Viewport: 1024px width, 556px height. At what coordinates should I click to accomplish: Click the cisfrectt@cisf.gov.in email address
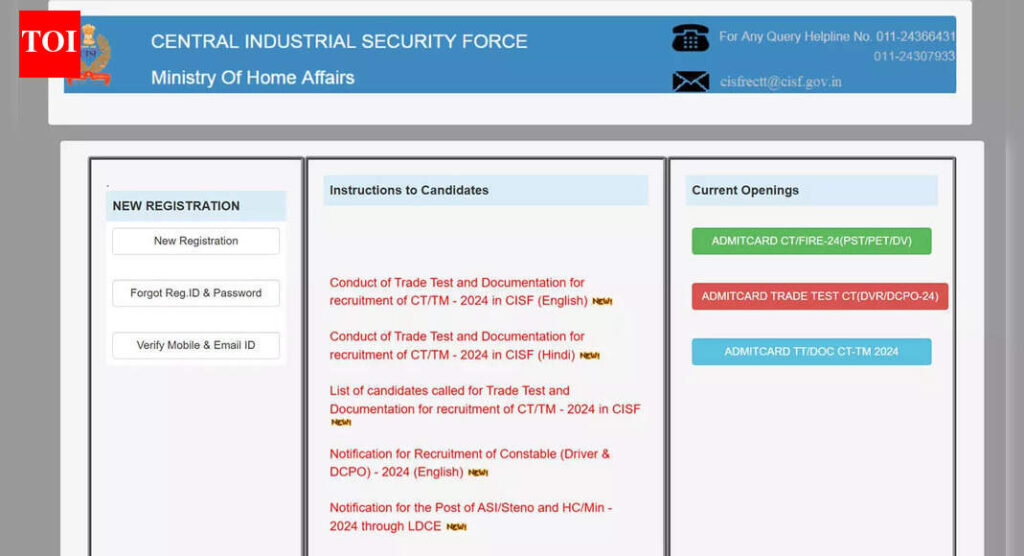780,82
